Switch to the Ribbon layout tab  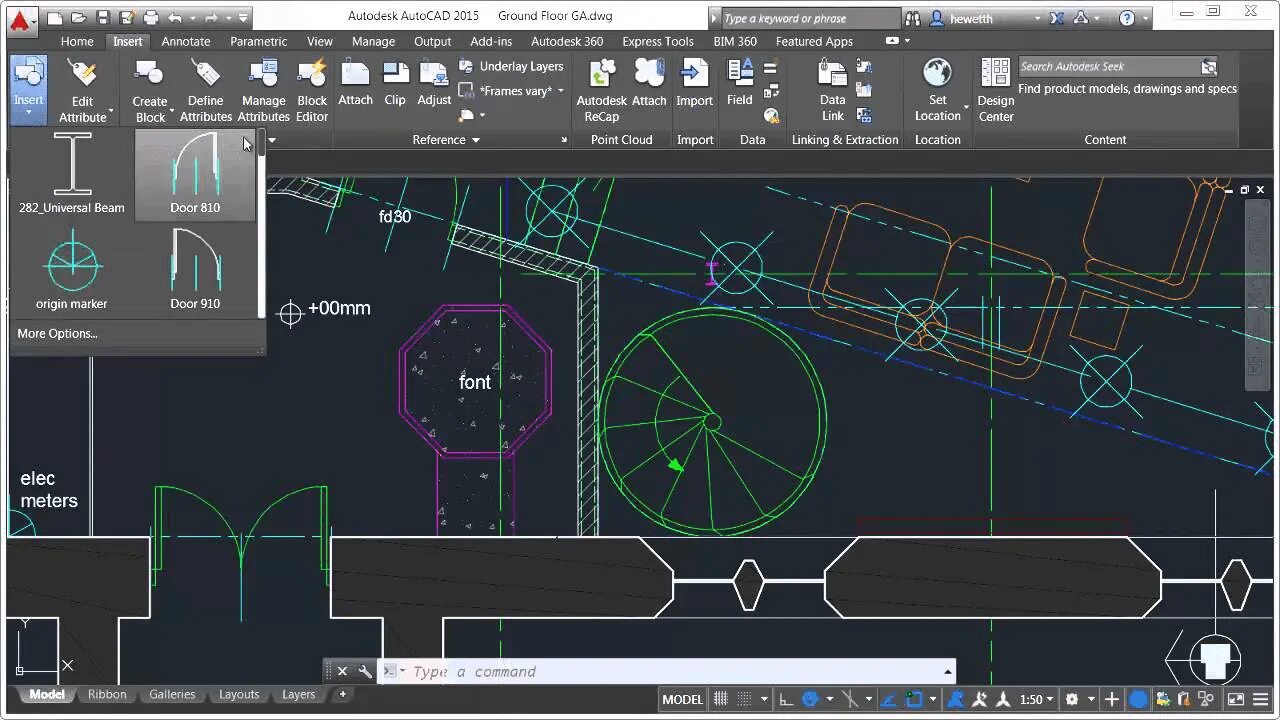107,694
